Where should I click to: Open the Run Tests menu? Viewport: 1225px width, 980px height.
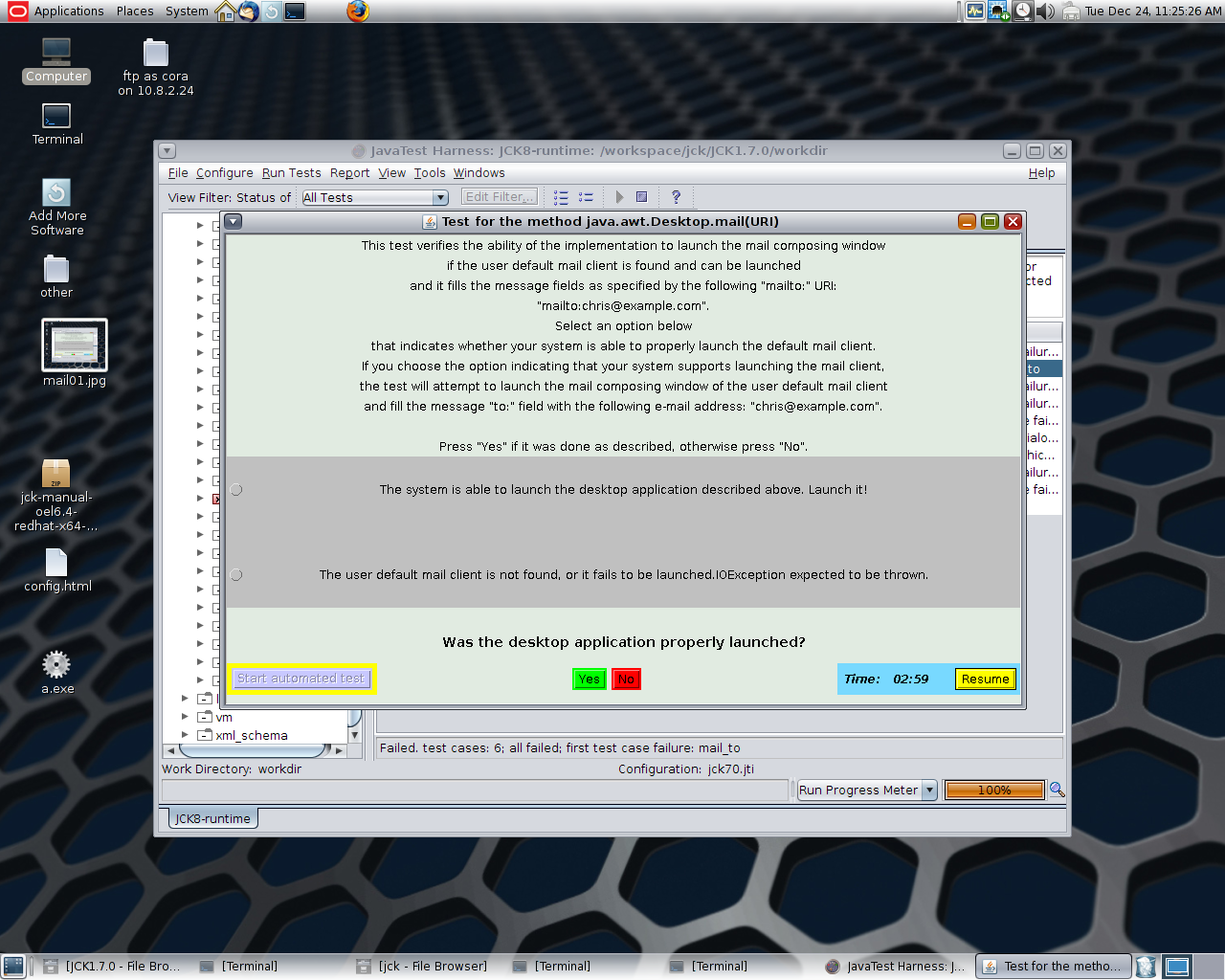click(291, 173)
